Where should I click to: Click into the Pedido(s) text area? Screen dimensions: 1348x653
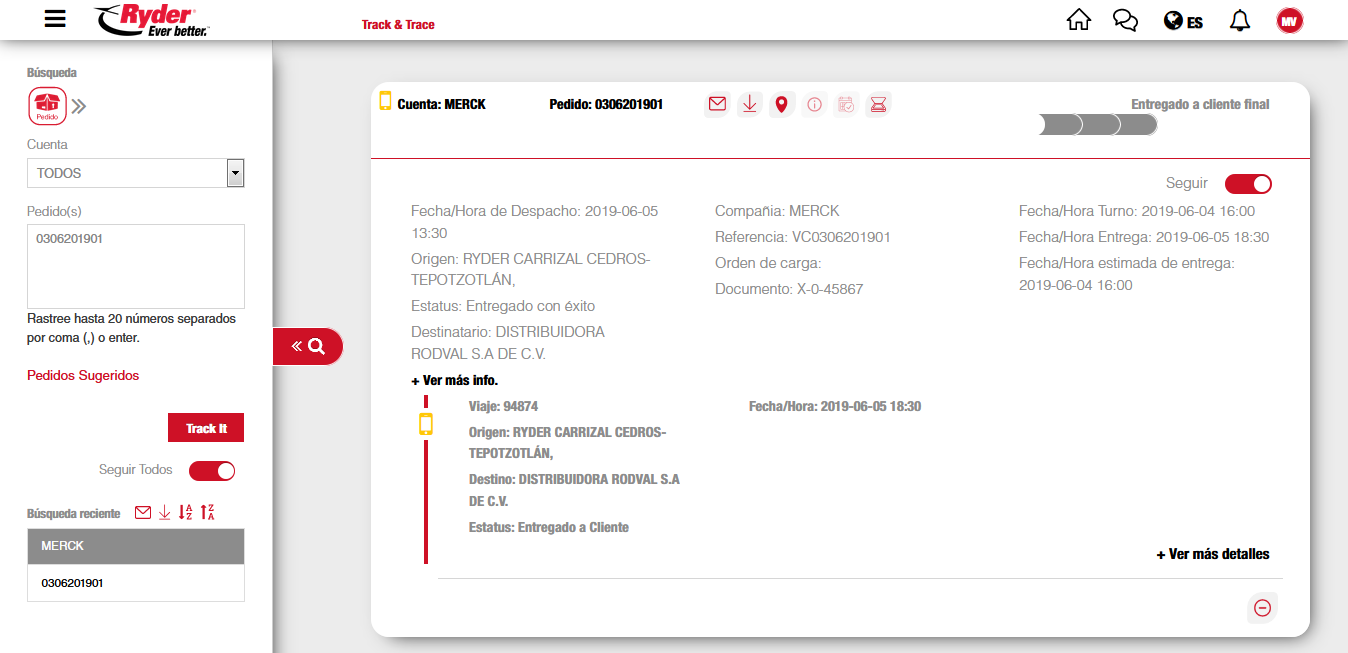point(135,266)
